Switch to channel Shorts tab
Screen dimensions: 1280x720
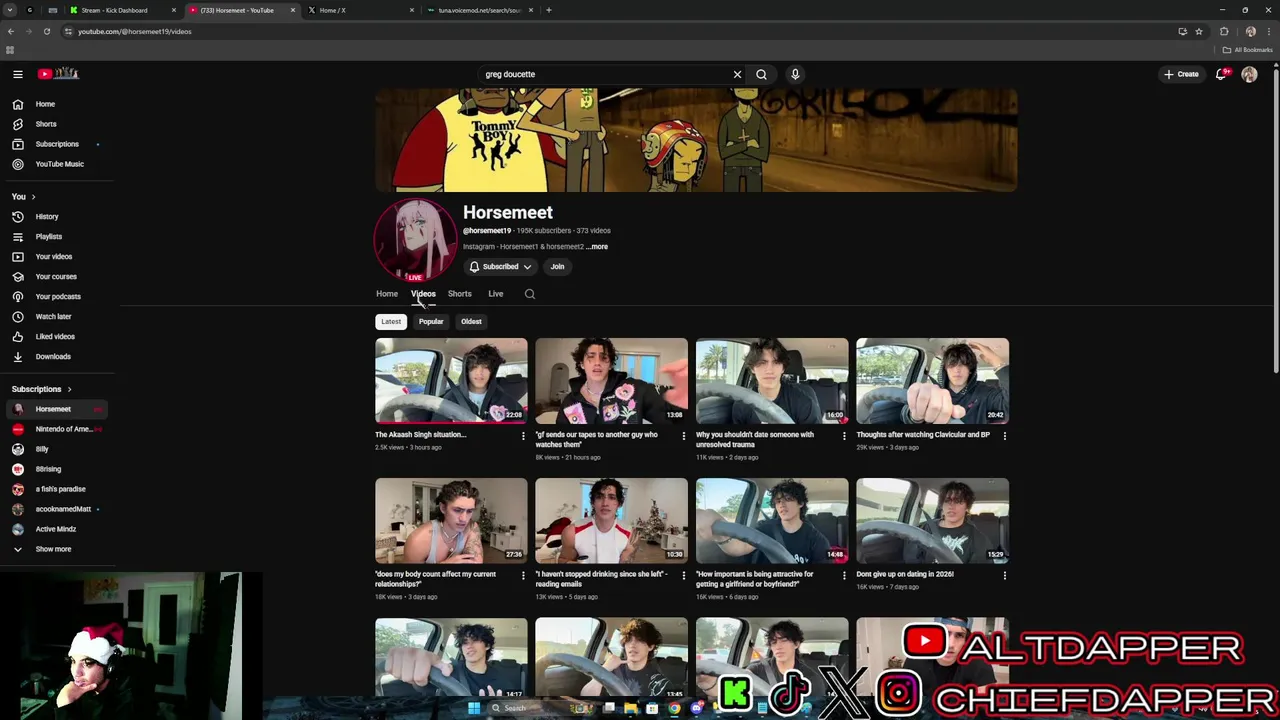click(459, 294)
